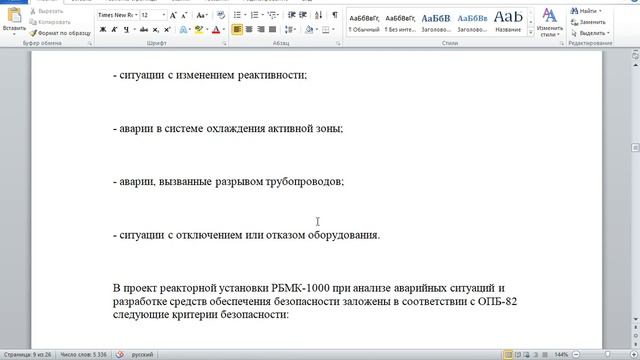The width and height of the screenshot is (640, 360).
Task: Apply yellow text highlight color
Action: click(199, 29)
